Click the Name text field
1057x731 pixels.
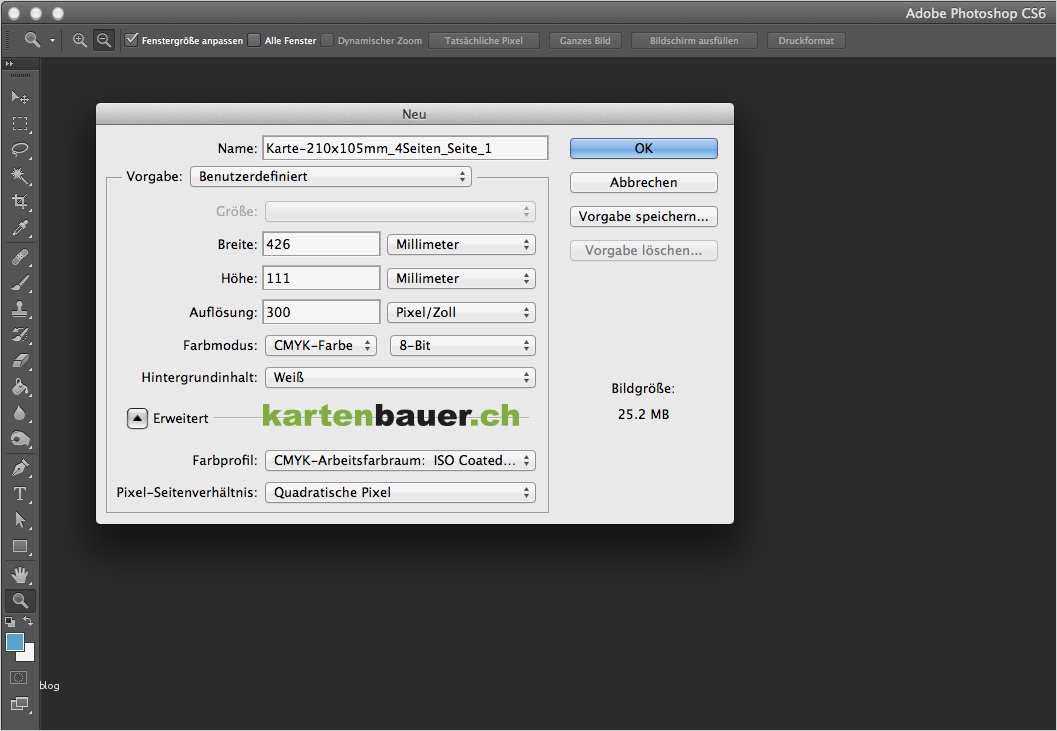click(x=405, y=148)
